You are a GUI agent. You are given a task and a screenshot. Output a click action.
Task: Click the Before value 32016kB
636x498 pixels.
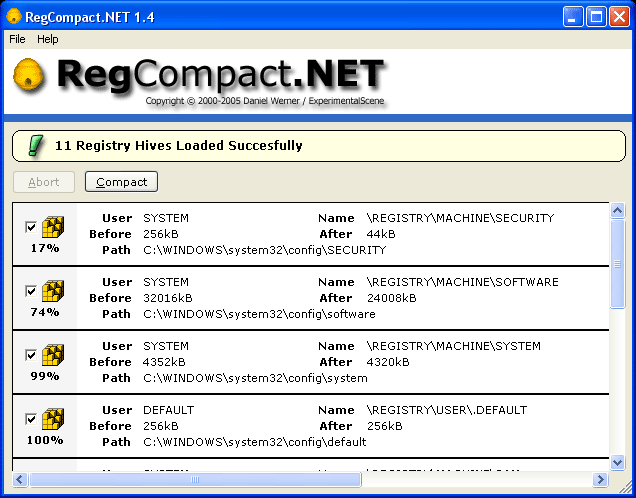pyautogui.click(x=168, y=298)
